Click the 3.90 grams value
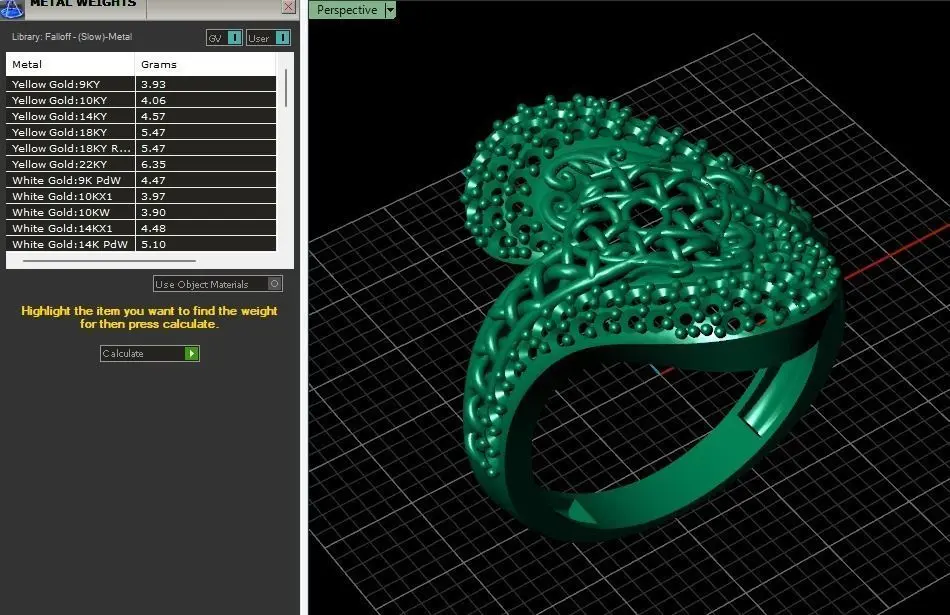 tap(153, 212)
